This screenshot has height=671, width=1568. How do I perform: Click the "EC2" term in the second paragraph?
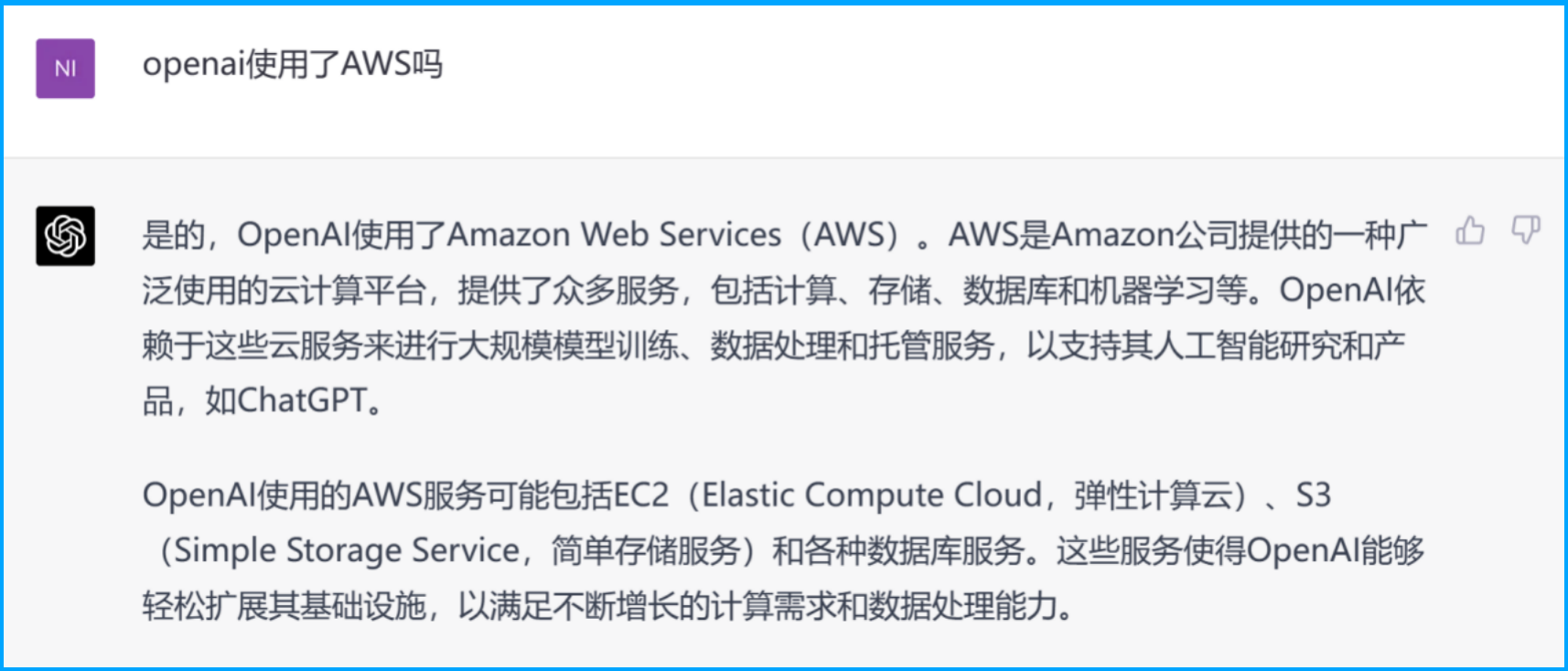coord(641,495)
